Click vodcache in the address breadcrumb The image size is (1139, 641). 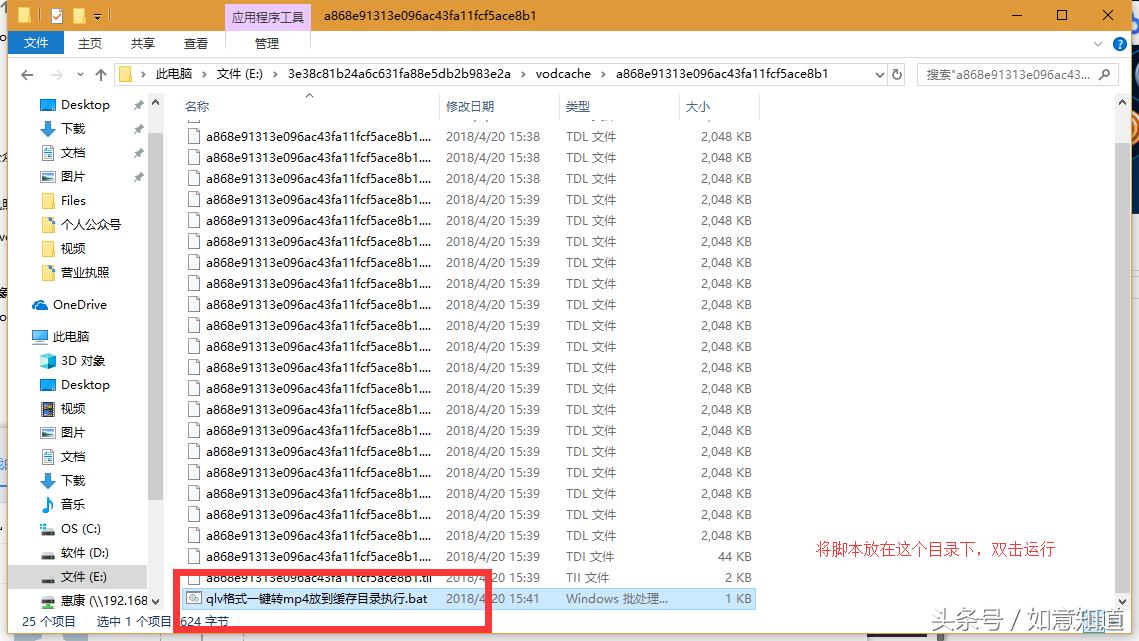tap(563, 73)
